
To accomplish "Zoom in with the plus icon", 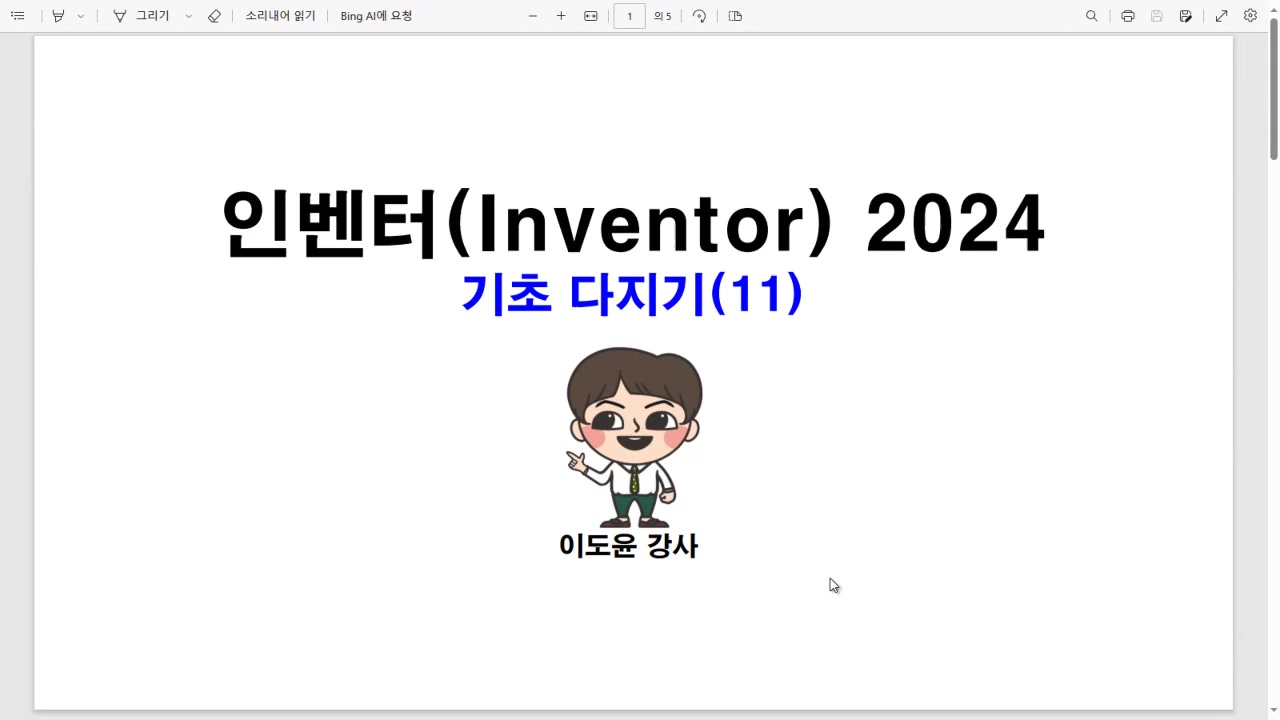I will click(561, 16).
